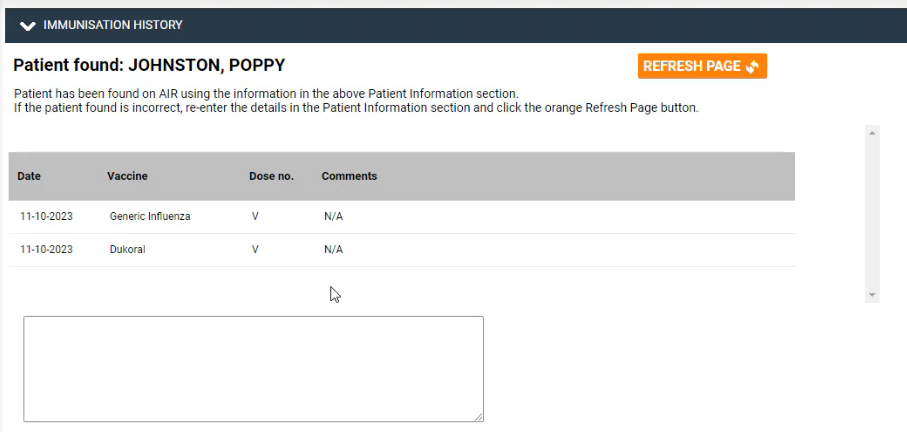Collapse the Immunisation History chevron icon
This screenshot has height=432, width=907.
[27, 25]
